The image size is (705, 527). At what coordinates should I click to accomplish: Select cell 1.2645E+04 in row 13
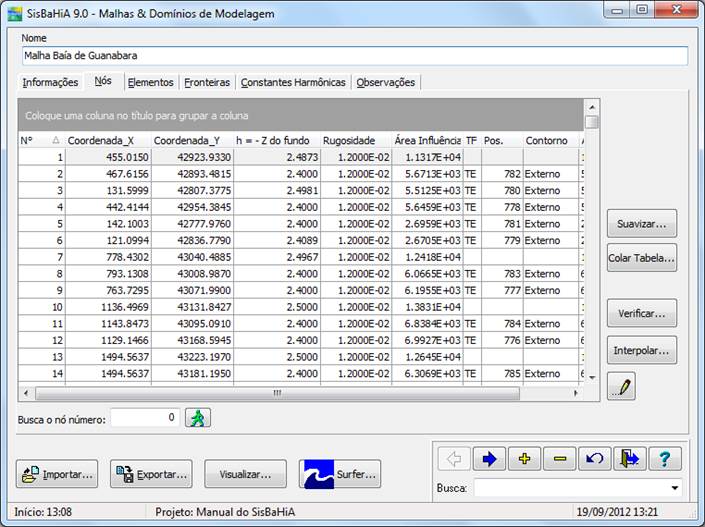click(427, 357)
